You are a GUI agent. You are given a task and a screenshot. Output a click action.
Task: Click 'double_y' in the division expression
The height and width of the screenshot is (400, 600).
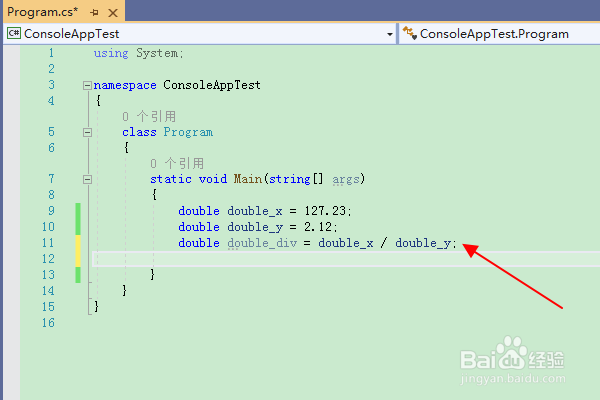[423, 243]
